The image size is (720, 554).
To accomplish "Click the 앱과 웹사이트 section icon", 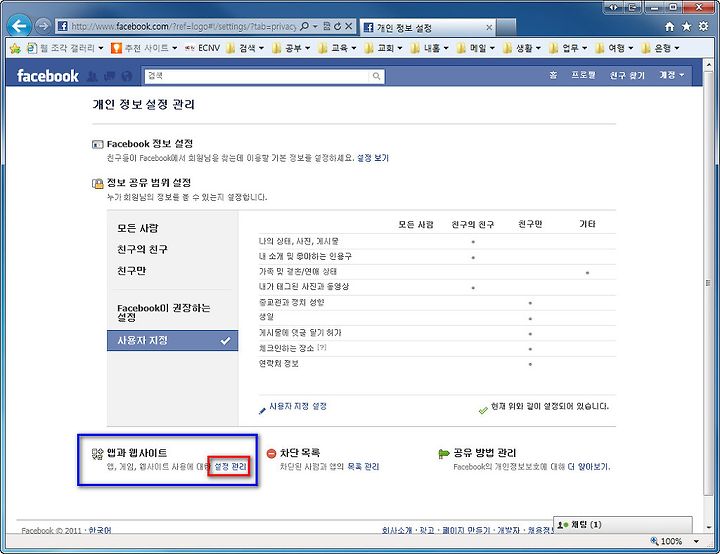I will [x=97, y=454].
